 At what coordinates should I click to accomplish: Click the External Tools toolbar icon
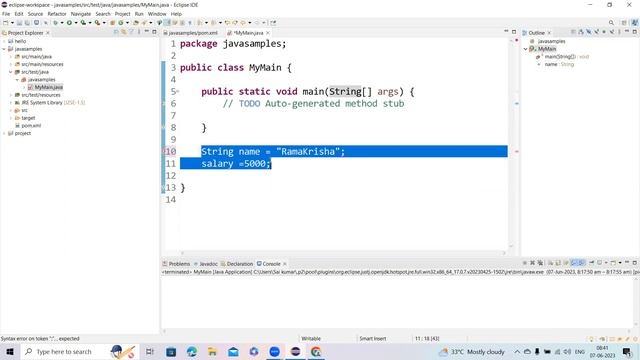coord(98,23)
